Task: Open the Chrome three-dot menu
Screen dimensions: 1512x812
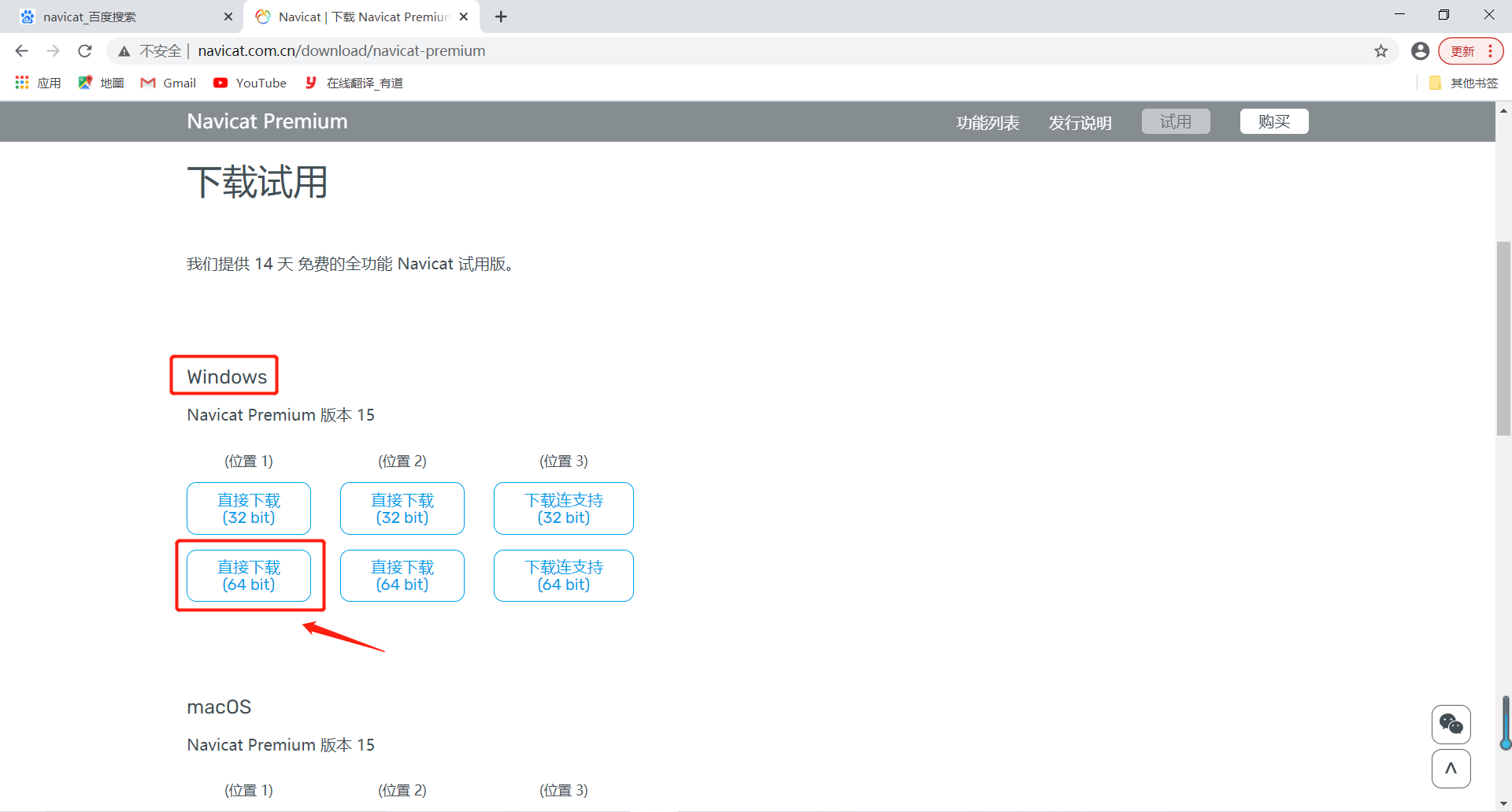Action: coord(1490,51)
